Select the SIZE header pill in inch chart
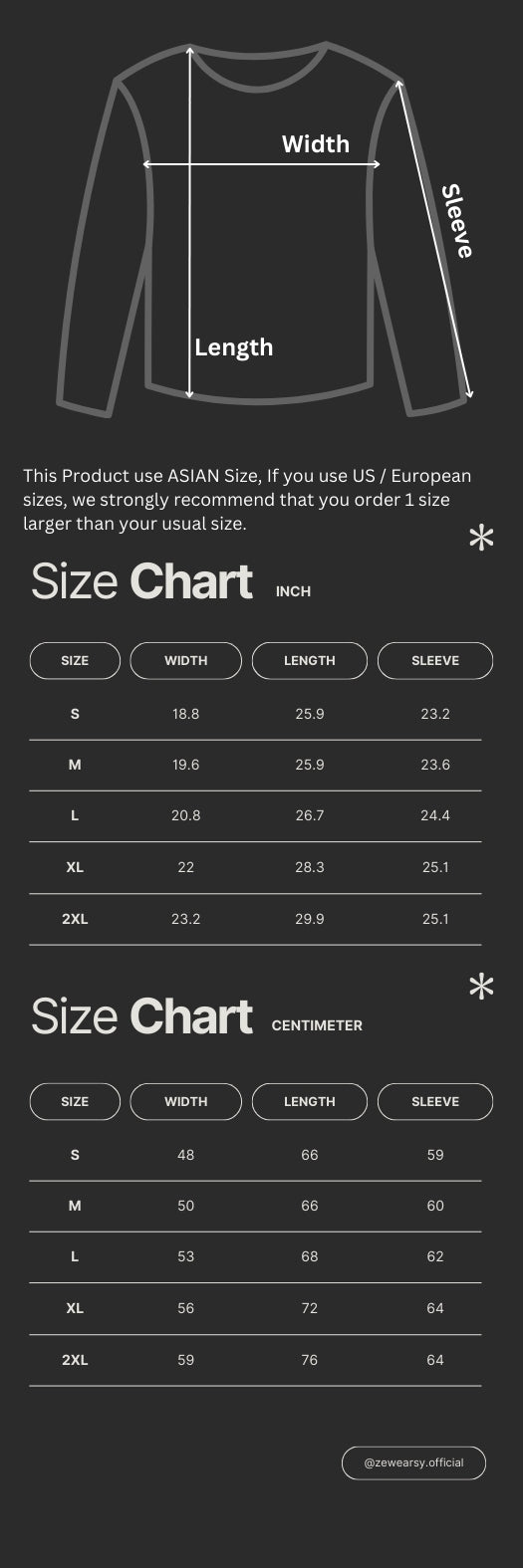The height and width of the screenshot is (1568, 523). pyautogui.click(x=75, y=661)
